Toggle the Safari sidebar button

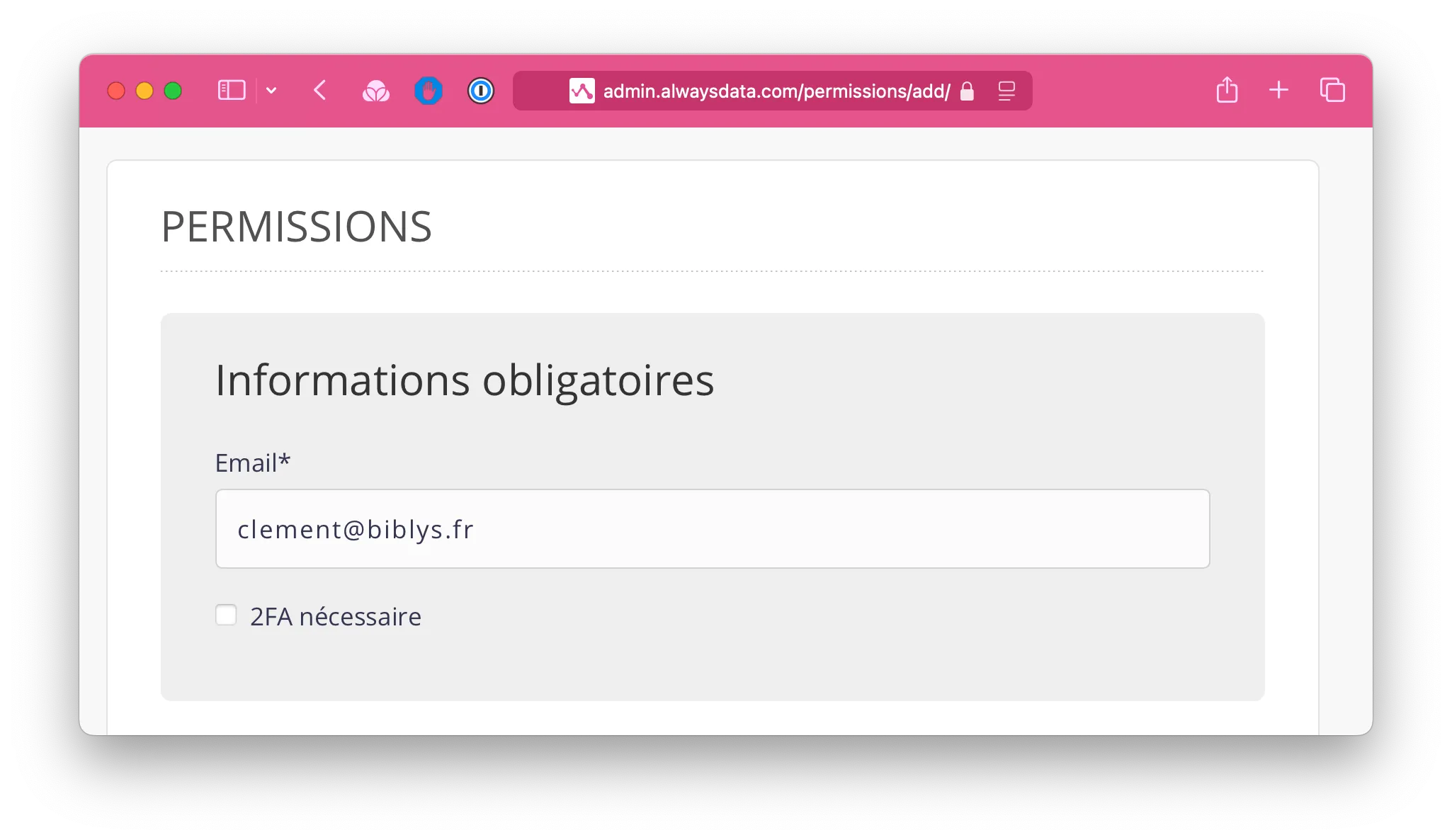tap(232, 91)
